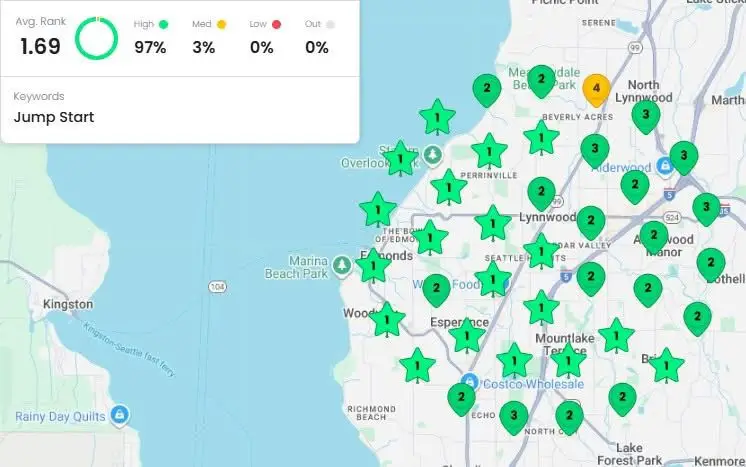Click the route 104 highway shield
The image size is (746, 467).
[x=217, y=287]
